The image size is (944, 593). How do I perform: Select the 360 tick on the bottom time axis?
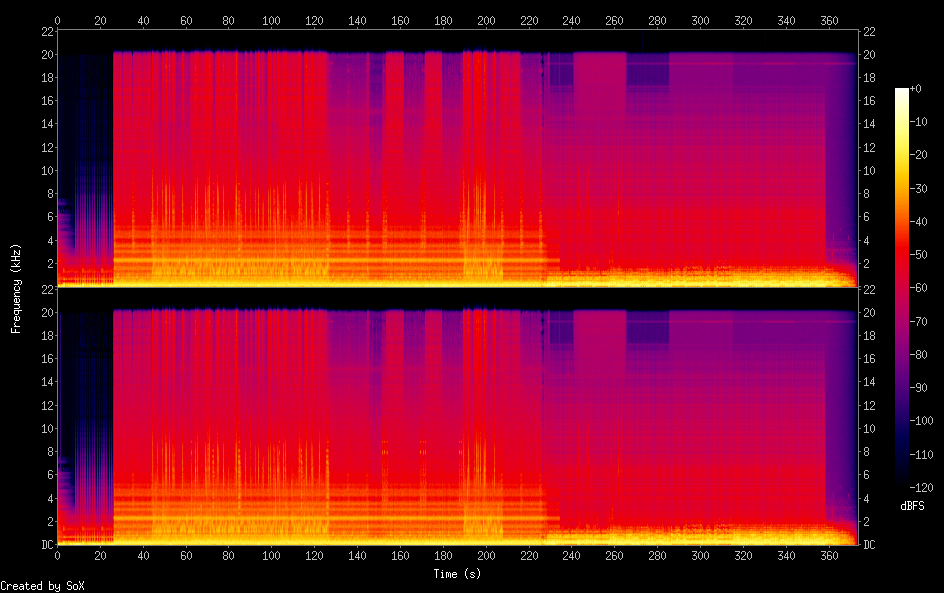click(x=829, y=555)
